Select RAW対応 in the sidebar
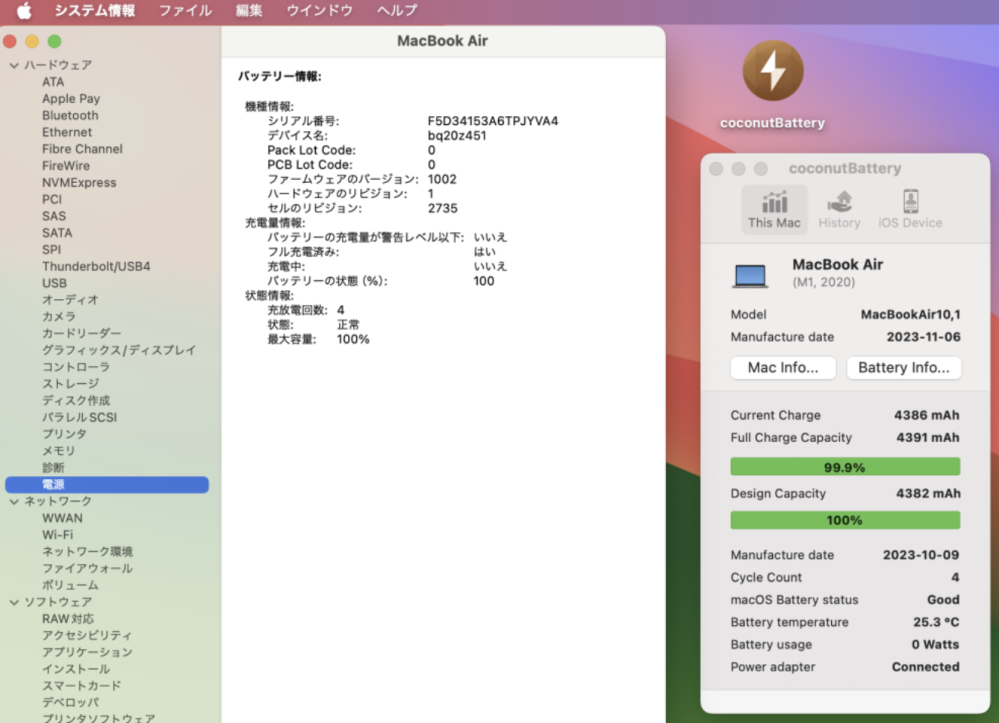 tap(68, 619)
